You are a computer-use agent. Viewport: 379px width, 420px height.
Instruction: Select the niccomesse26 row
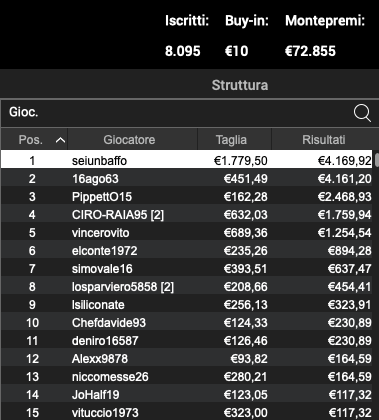pos(187,377)
